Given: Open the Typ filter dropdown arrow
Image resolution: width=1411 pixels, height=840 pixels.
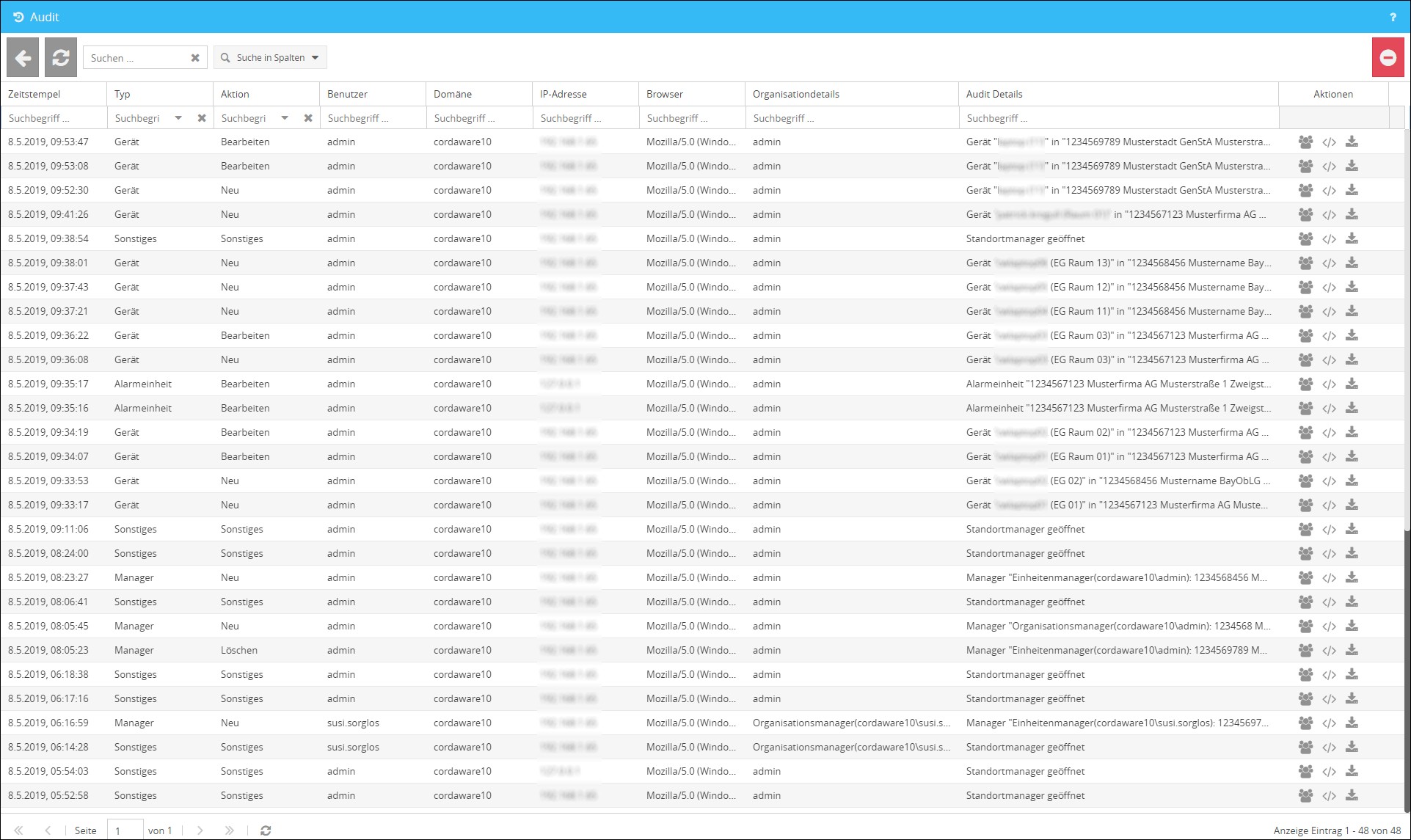Looking at the screenshot, I should click(x=178, y=118).
